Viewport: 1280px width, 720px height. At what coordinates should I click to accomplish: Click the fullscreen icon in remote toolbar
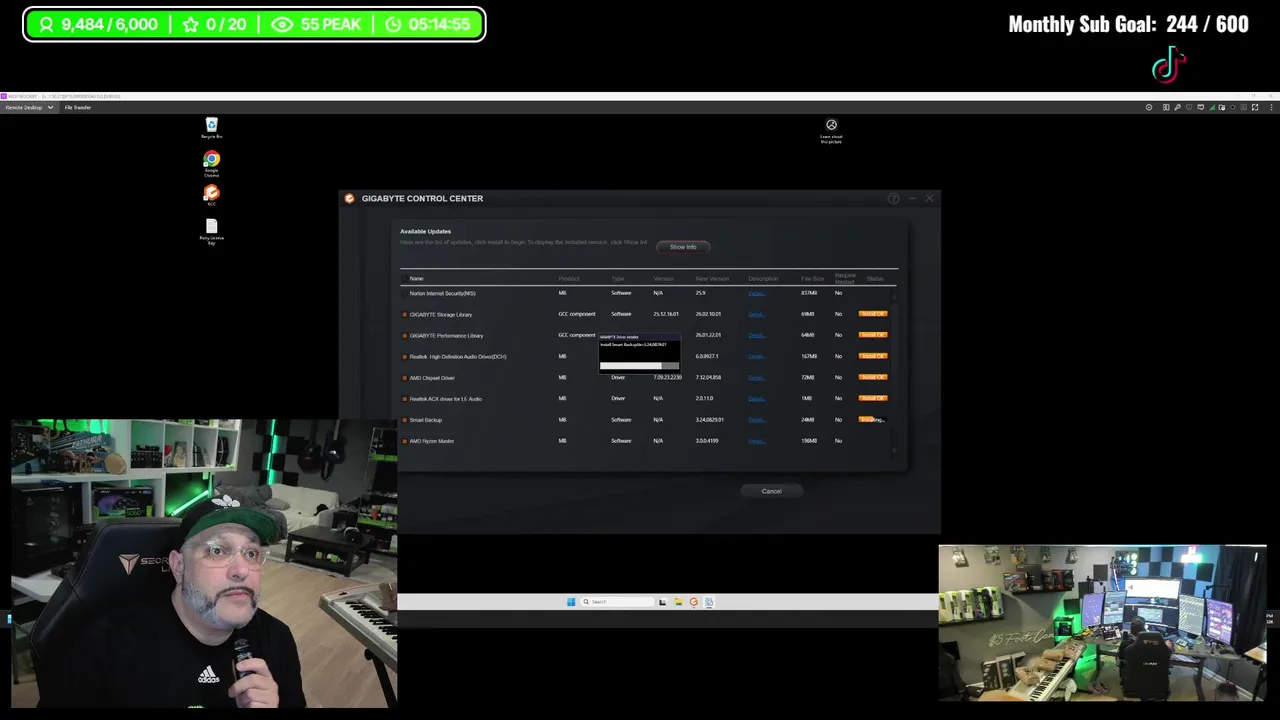[x=1255, y=107]
